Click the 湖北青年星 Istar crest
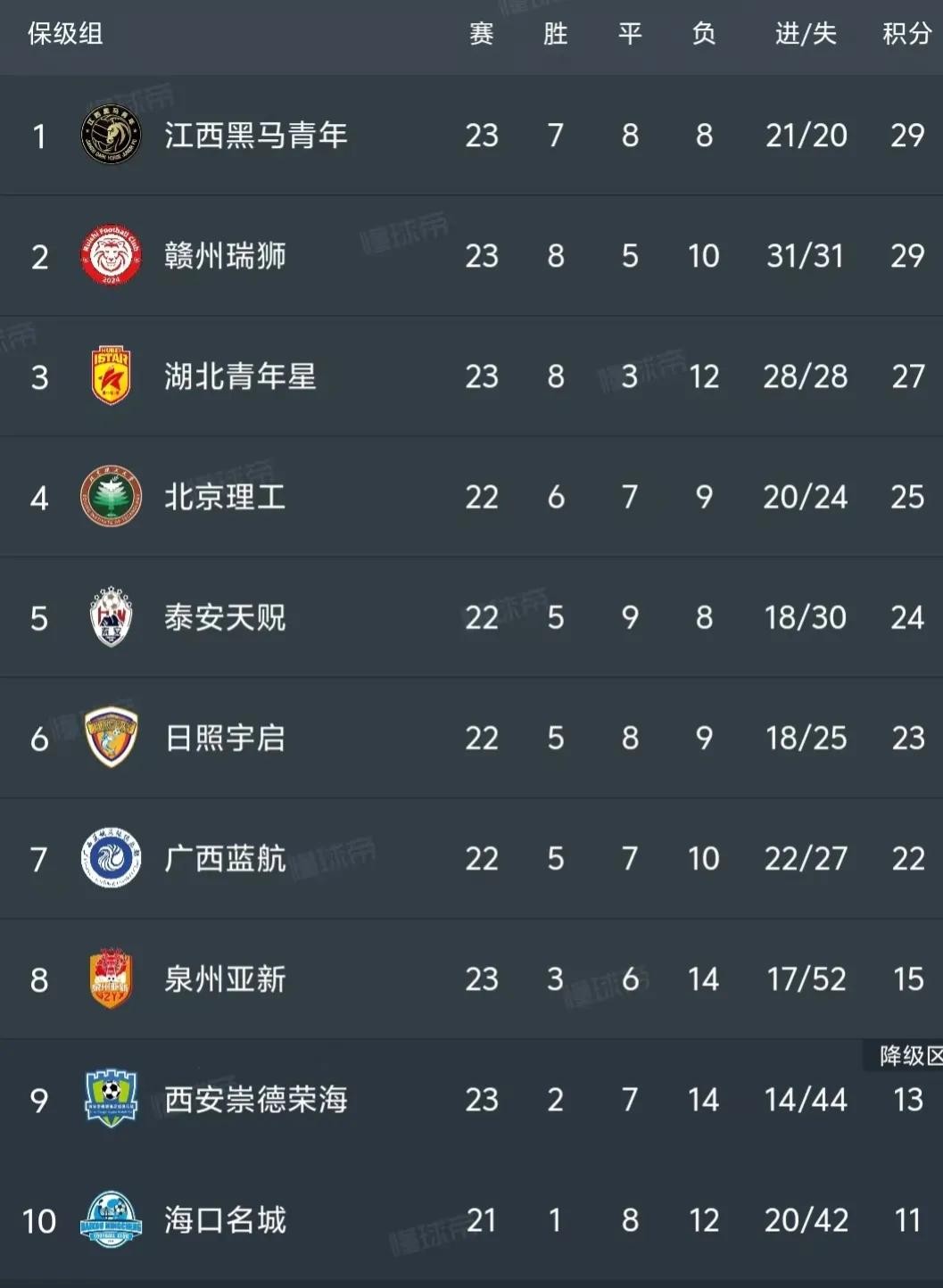Image resolution: width=943 pixels, height=1288 pixels. click(x=111, y=376)
